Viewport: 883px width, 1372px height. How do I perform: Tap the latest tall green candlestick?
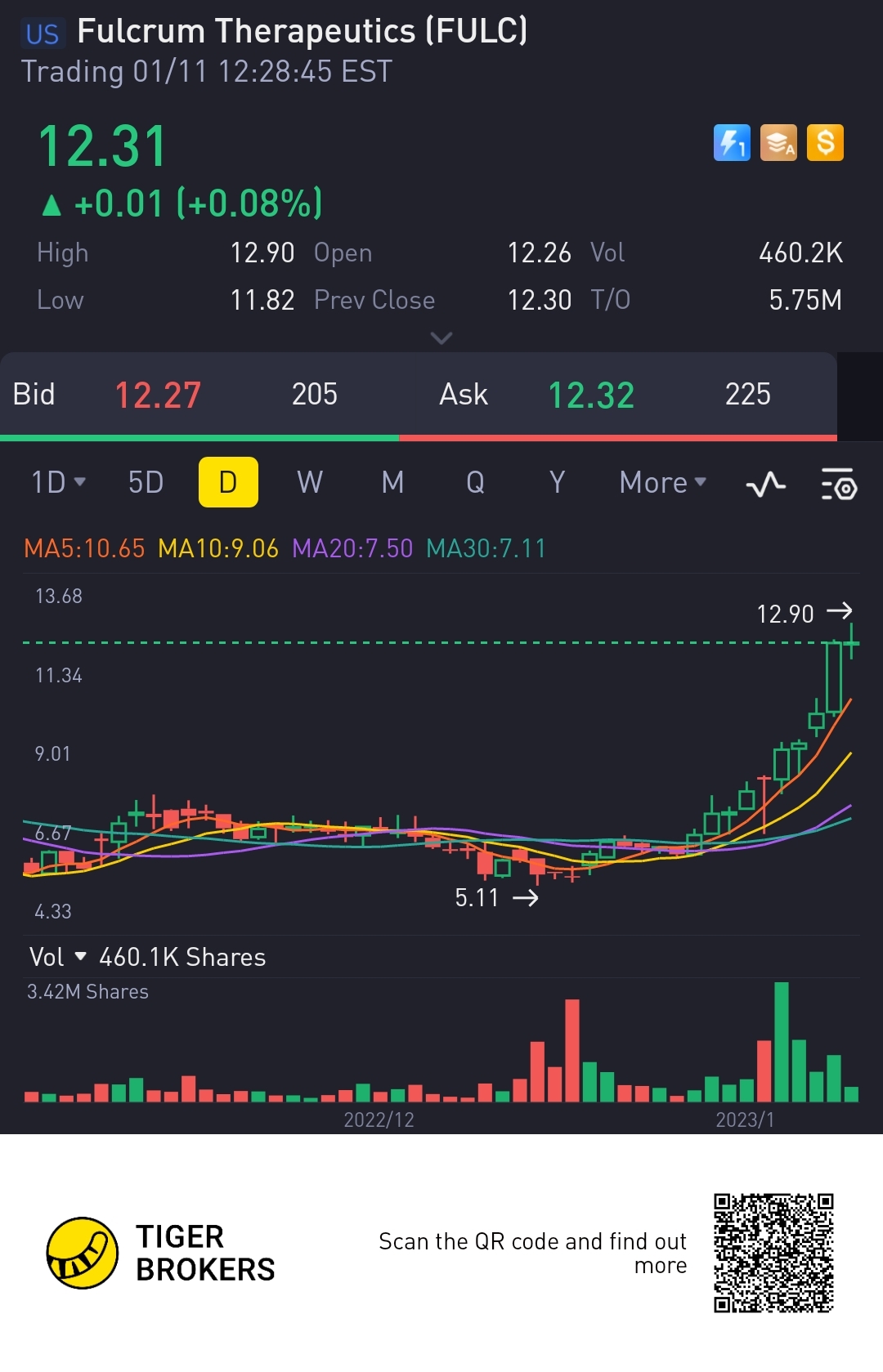pyautogui.click(x=833, y=677)
